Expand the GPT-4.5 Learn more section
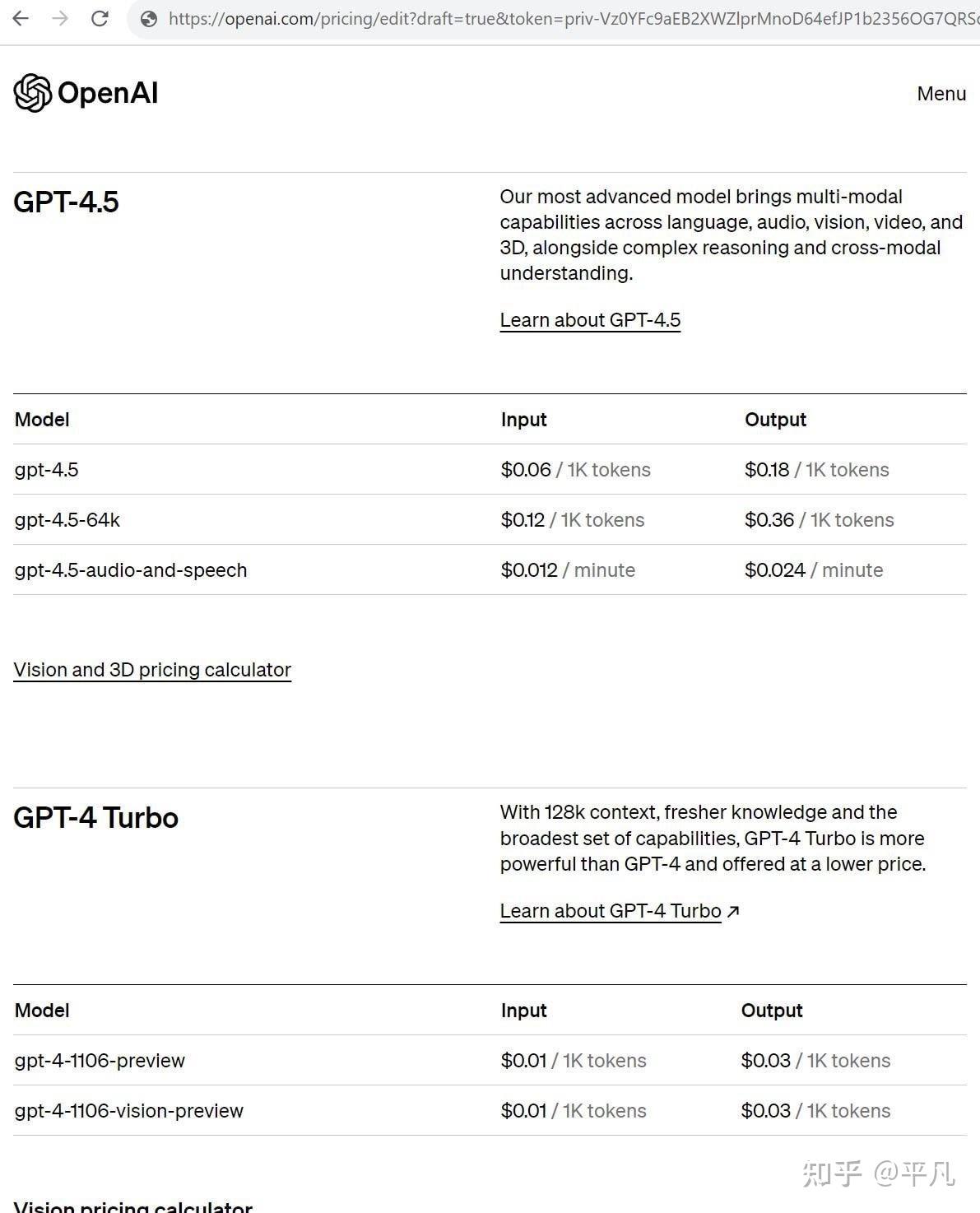This screenshot has height=1213, width=980. click(x=589, y=320)
